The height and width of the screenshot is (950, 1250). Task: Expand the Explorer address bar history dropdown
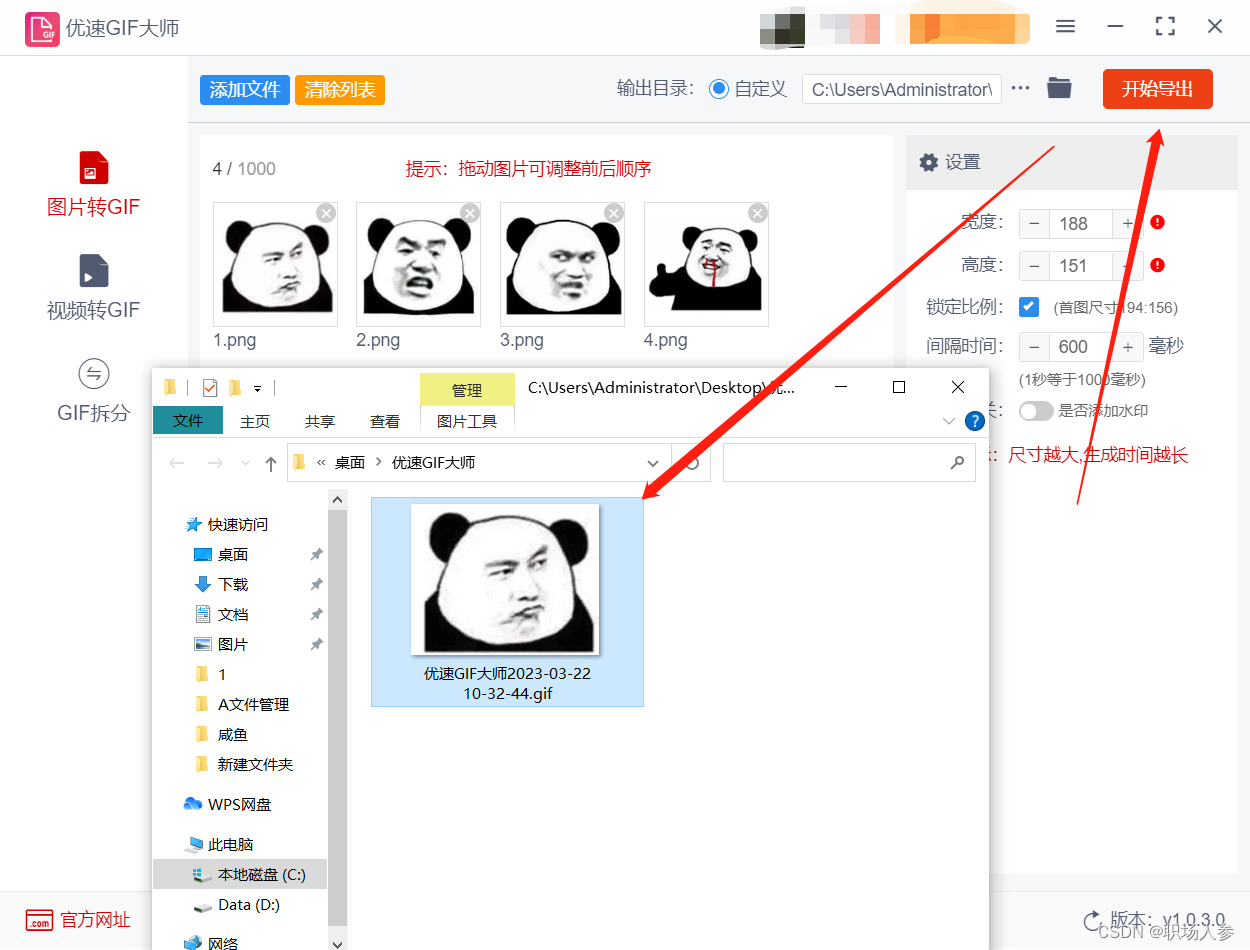[653, 463]
